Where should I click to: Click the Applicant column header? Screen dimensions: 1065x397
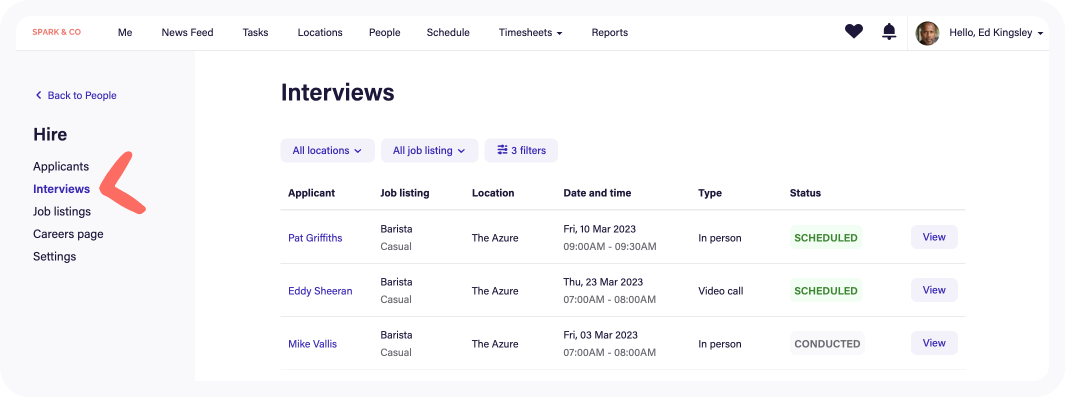[x=312, y=193]
